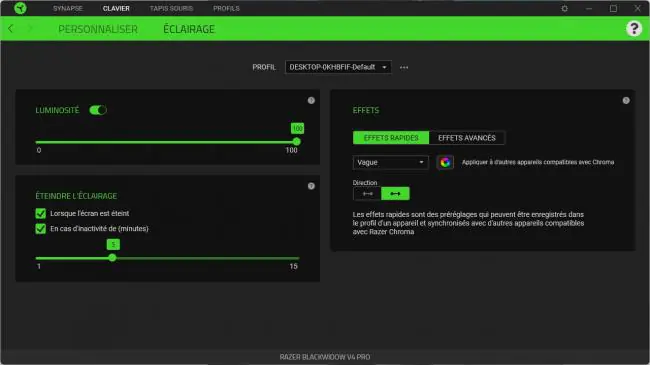
Task: Click the Razer logo icon
Action: pyautogui.click(x=20, y=8)
